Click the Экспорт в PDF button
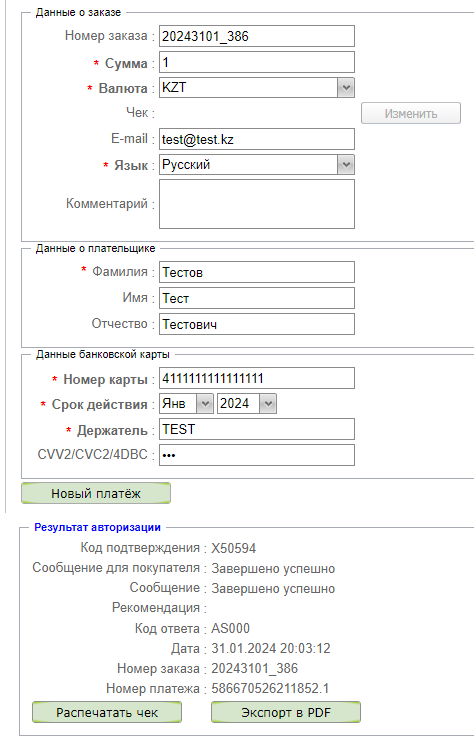 pyautogui.click(x=286, y=712)
